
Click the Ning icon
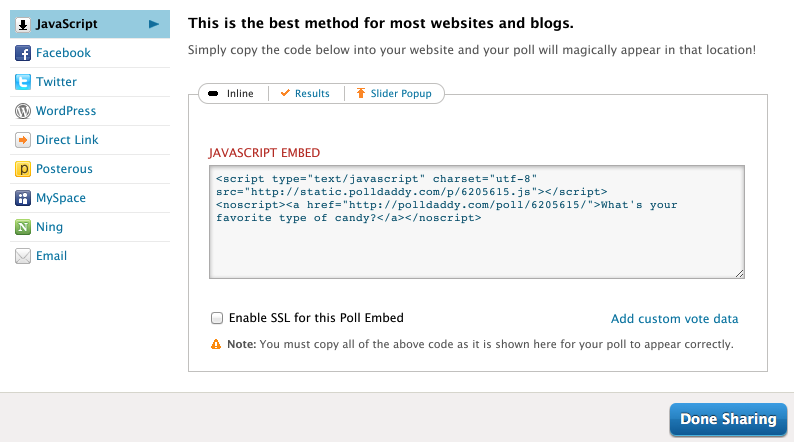(x=22, y=227)
